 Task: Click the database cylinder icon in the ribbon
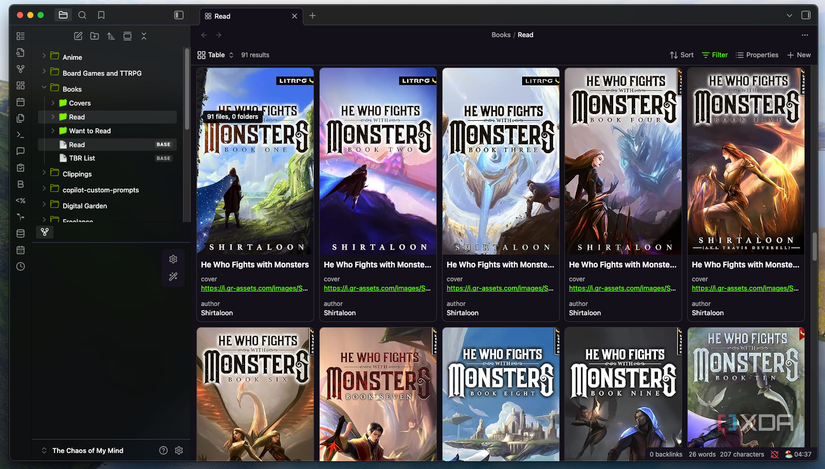(21, 233)
